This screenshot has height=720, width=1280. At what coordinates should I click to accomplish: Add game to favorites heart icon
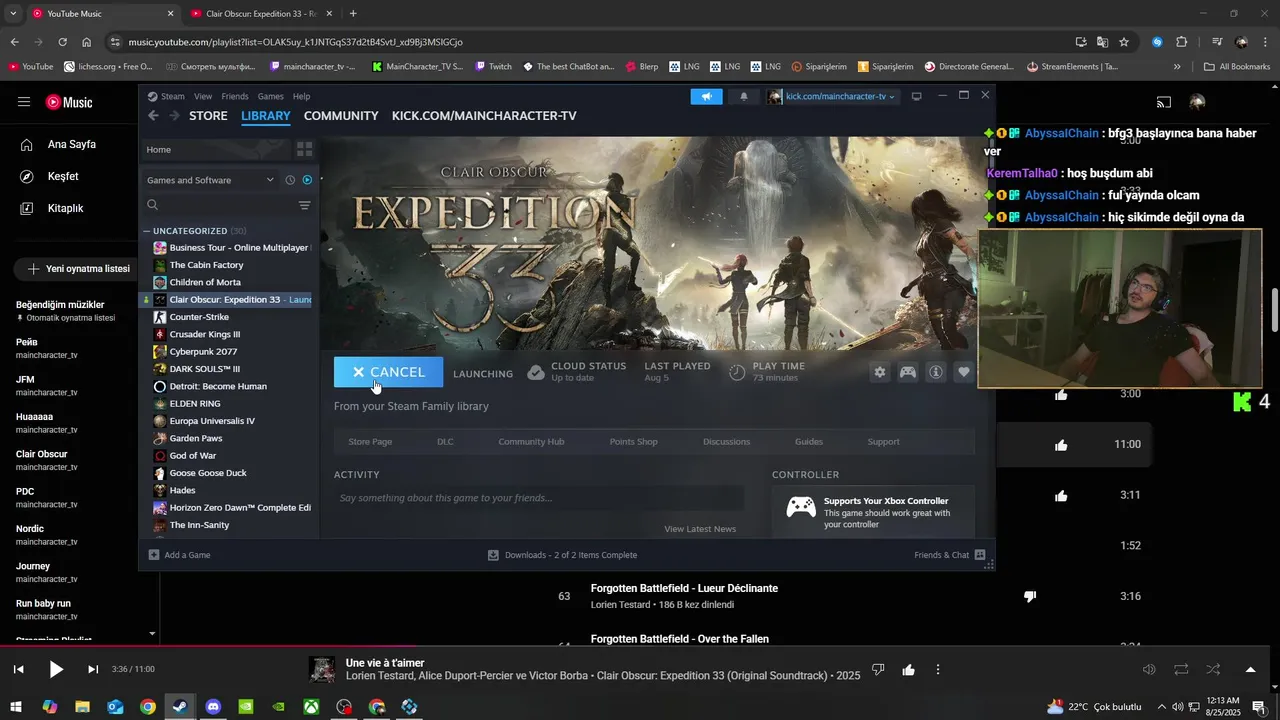964,372
